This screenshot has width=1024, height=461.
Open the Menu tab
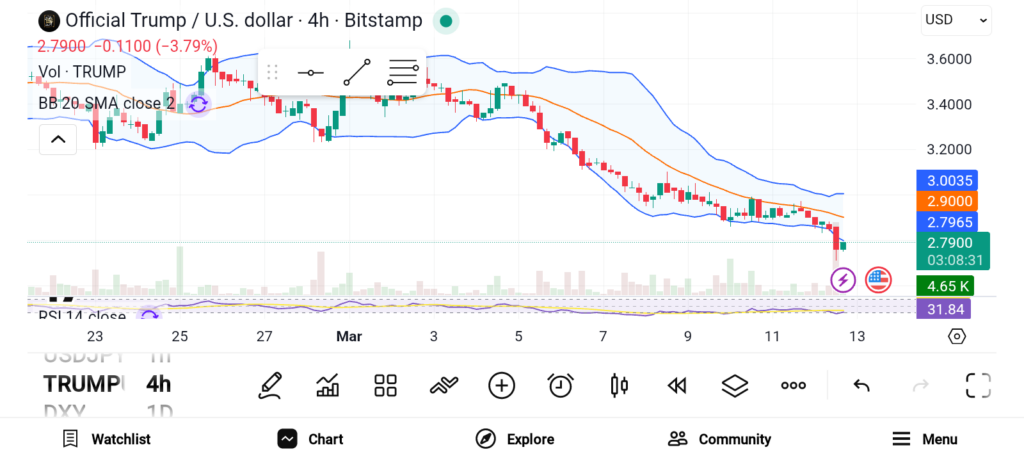click(x=924, y=439)
